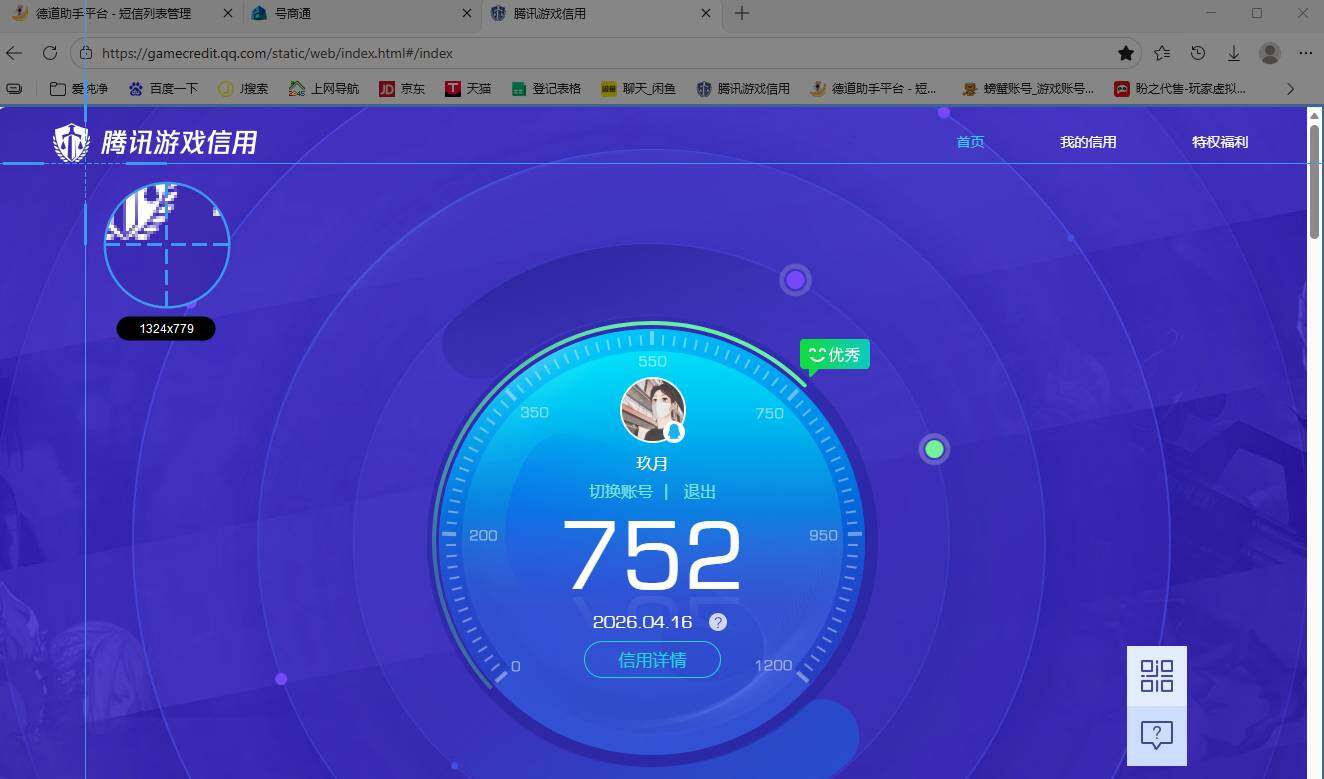This screenshot has height=779, width=1324.
Task: Click the question mark beside the date
Action: click(x=718, y=622)
